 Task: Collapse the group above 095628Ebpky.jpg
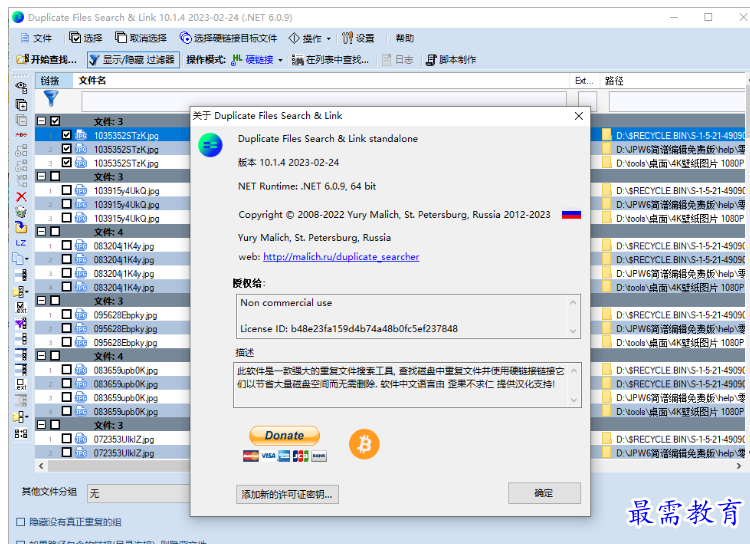tap(42, 300)
